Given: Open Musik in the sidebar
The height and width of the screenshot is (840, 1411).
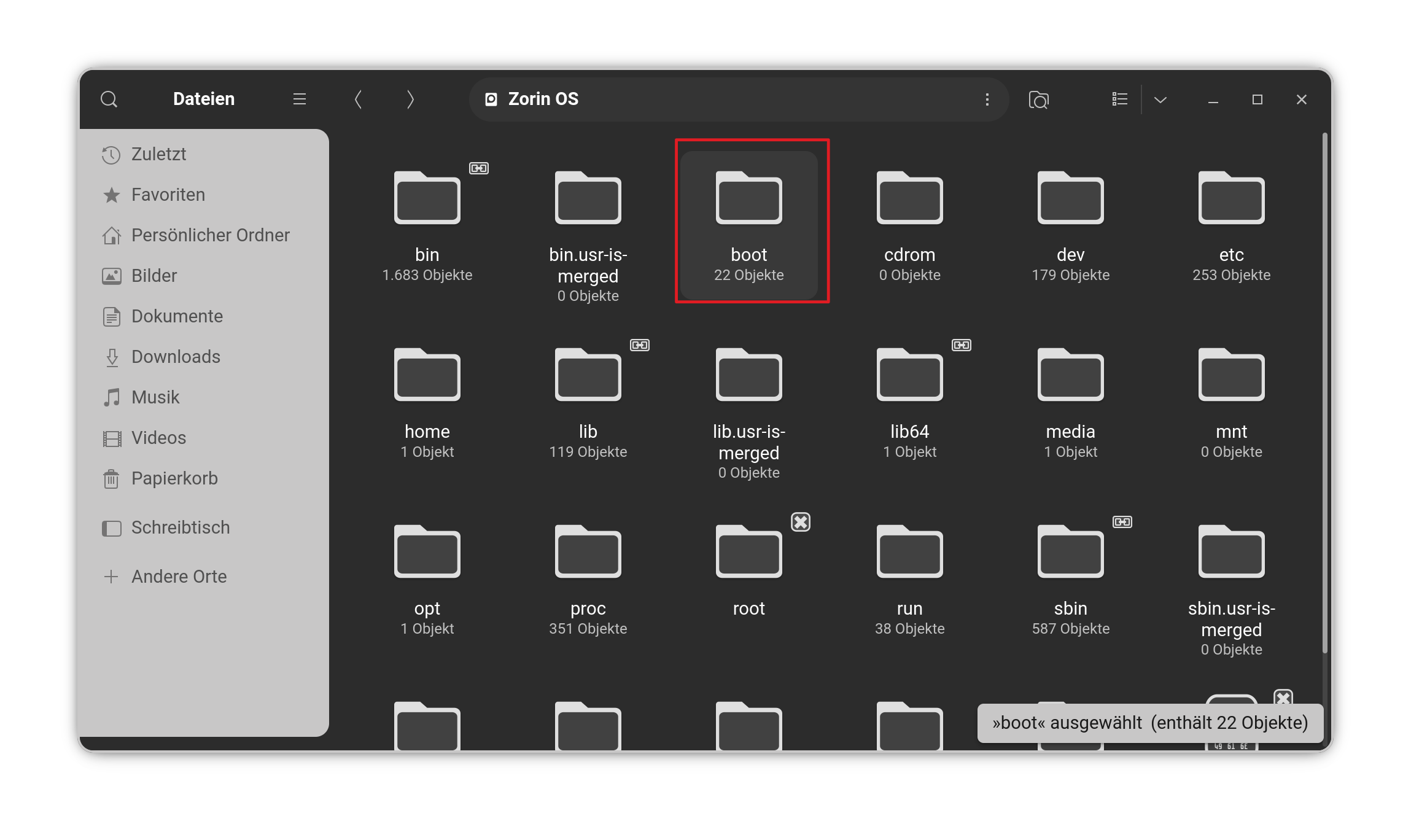Looking at the screenshot, I should coord(204,397).
